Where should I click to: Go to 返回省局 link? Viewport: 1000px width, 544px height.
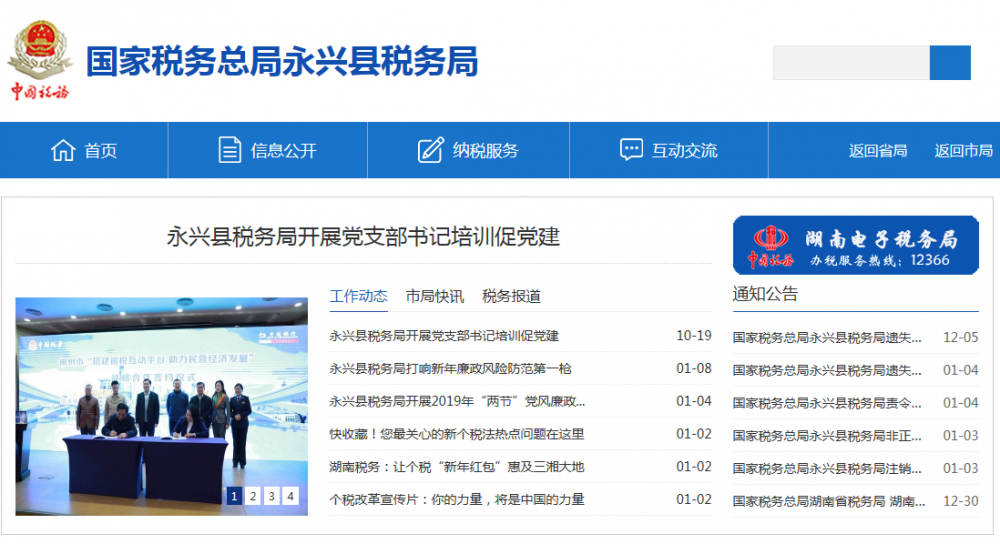point(878,151)
